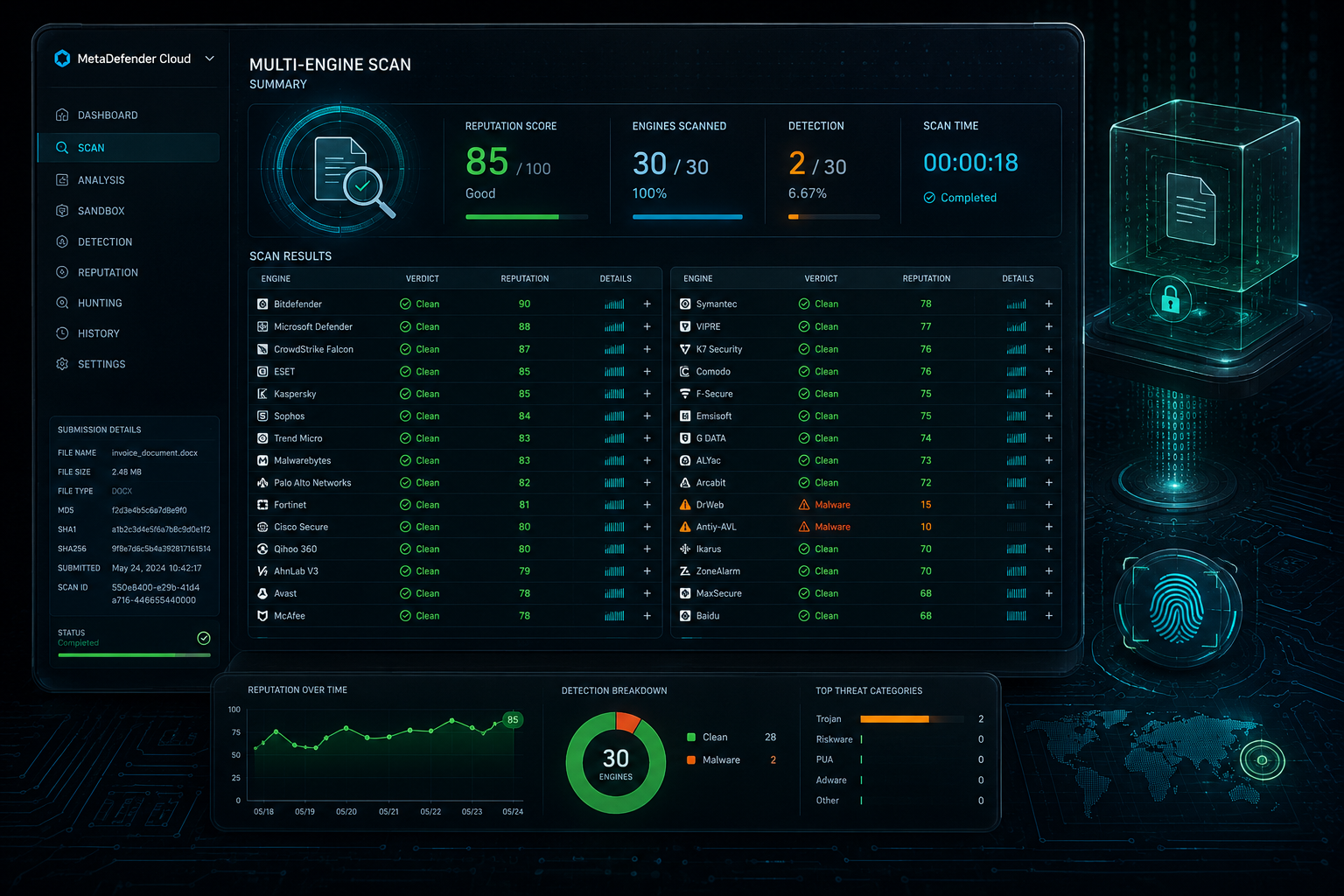Click the K7 Security engine icon
1344x896 pixels.
[685, 349]
